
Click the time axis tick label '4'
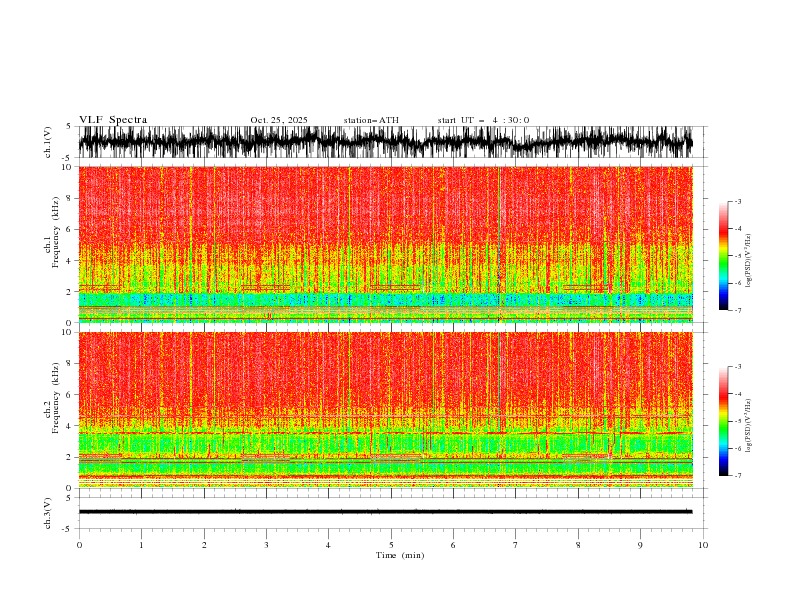[328, 545]
